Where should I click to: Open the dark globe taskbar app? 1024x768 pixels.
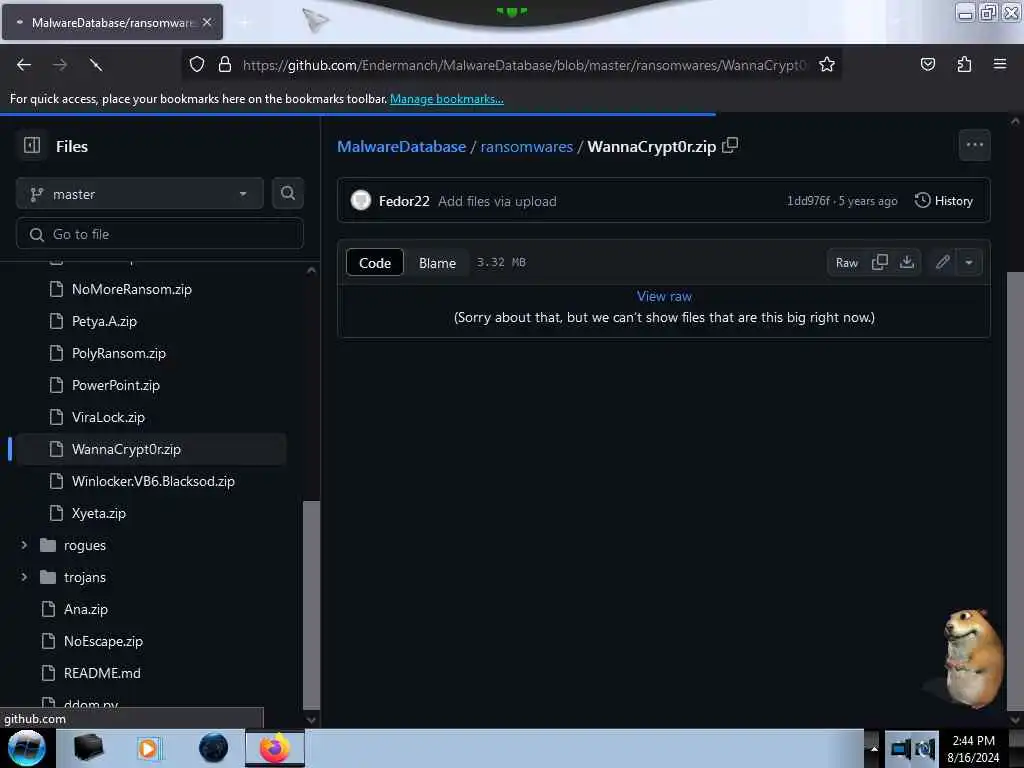(x=214, y=748)
